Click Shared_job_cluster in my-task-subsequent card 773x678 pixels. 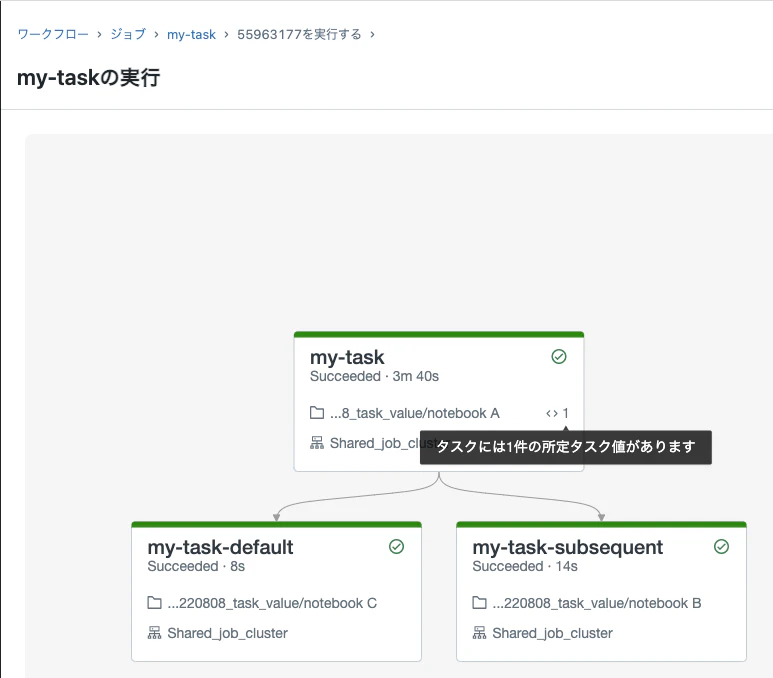point(552,633)
